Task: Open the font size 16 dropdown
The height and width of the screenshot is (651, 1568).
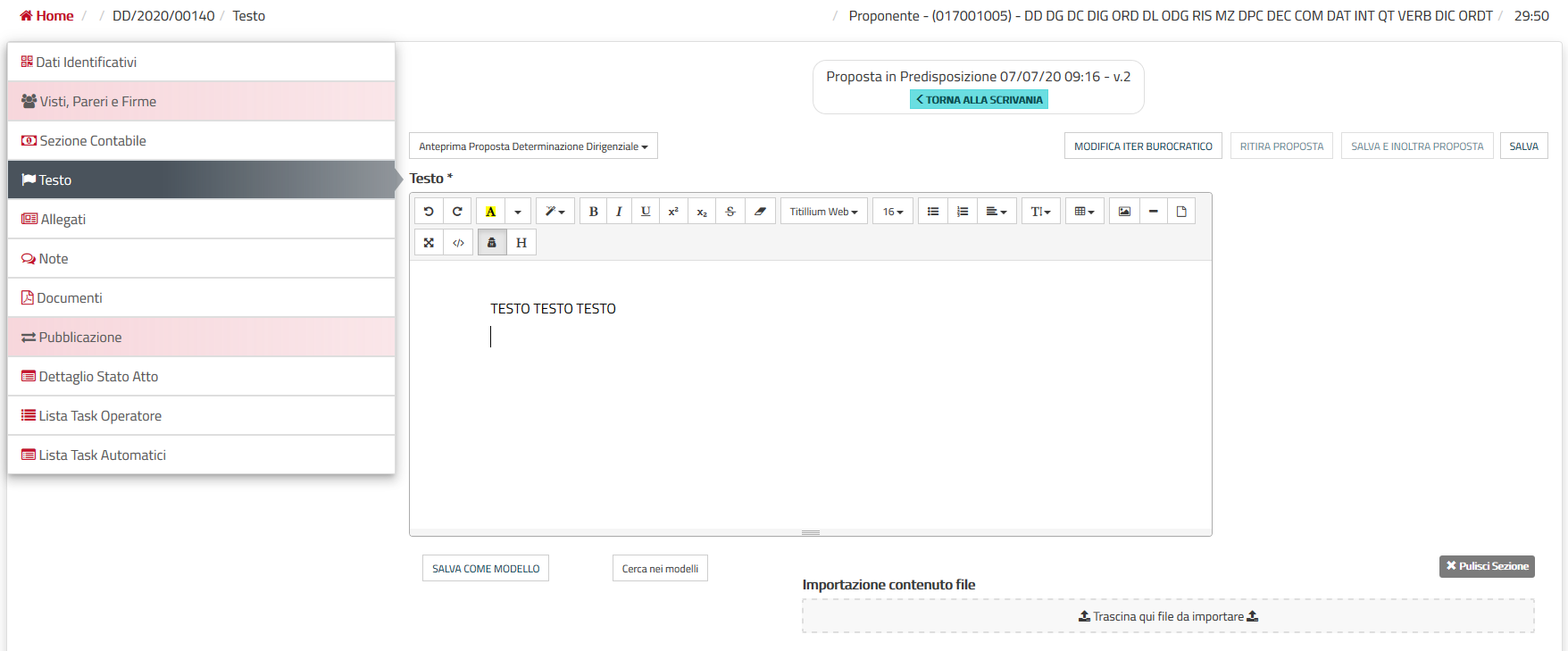Action: [x=893, y=212]
